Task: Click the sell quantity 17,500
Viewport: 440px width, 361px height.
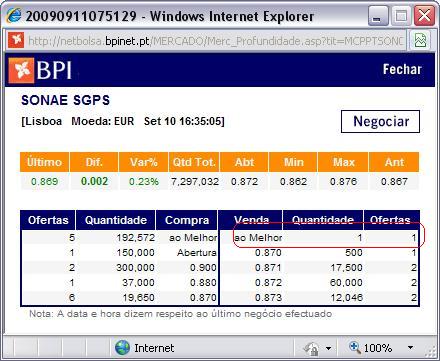Action: click(346, 268)
